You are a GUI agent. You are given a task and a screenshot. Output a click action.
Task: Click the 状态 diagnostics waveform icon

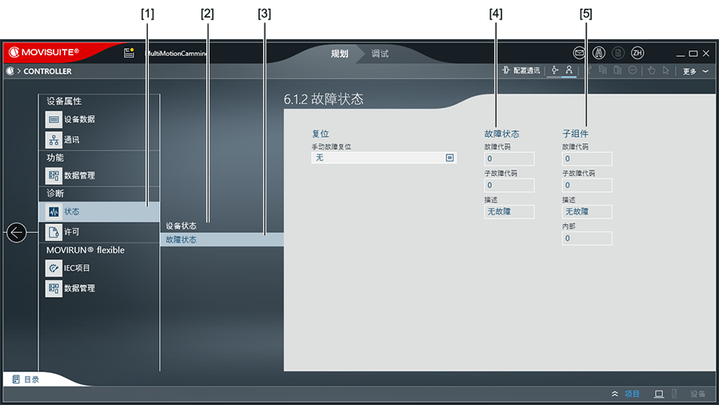tap(53, 212)
